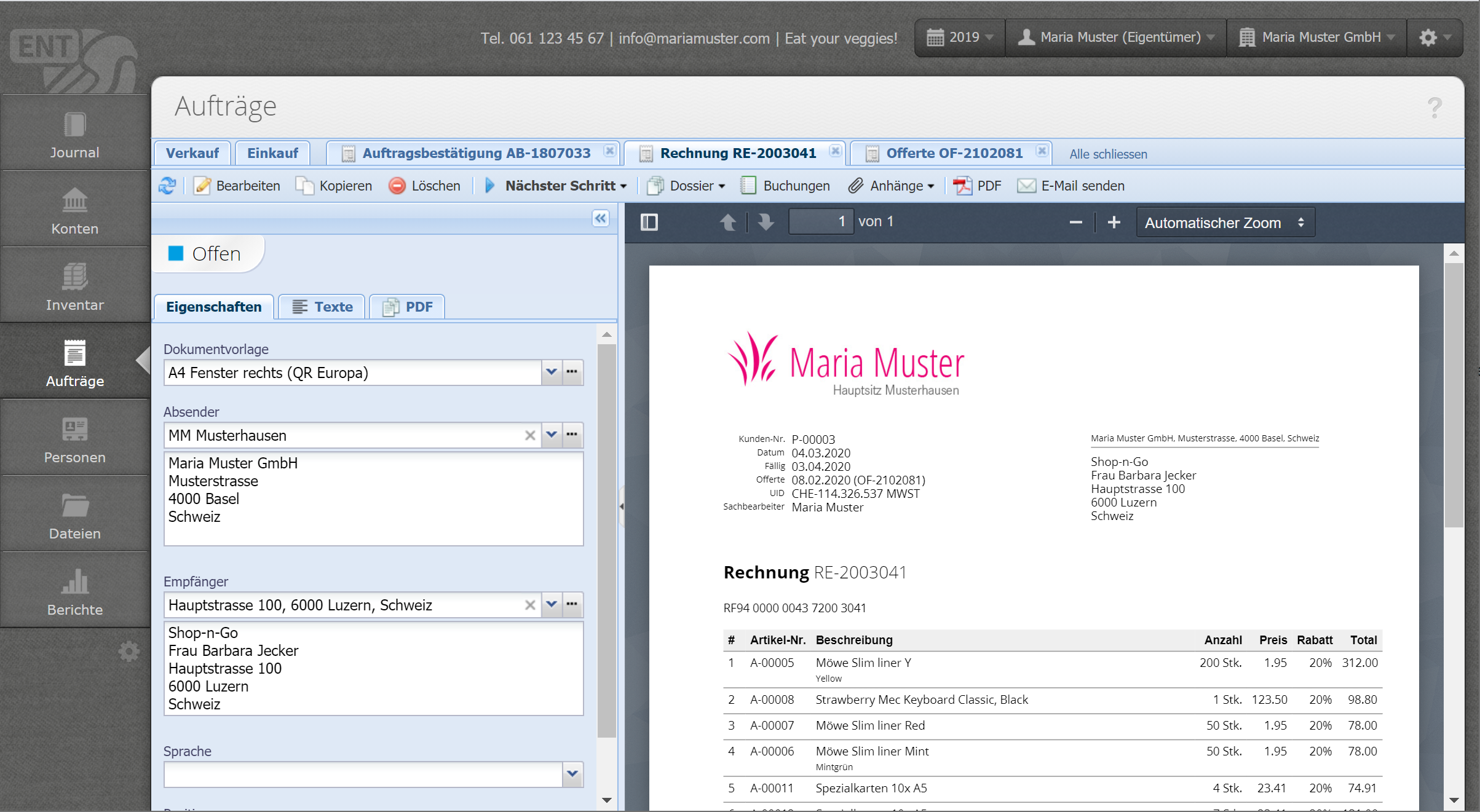Click E-Mail senden envelope icon
The image size is (1480, 812).
tap(1026, 186)
